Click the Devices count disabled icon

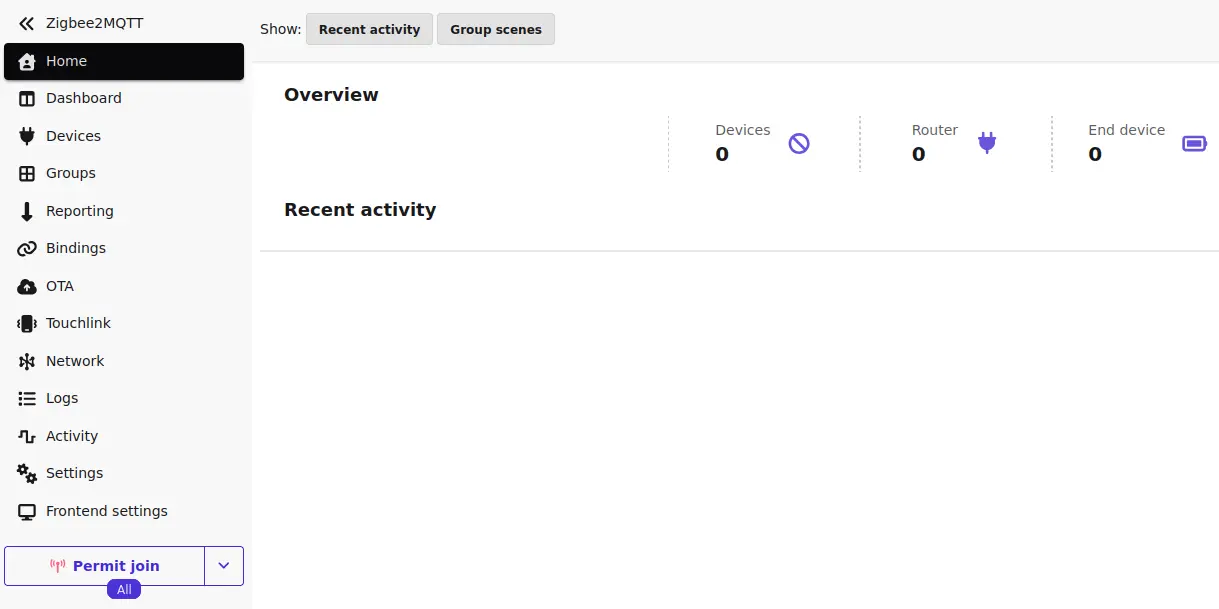(798, 144)
